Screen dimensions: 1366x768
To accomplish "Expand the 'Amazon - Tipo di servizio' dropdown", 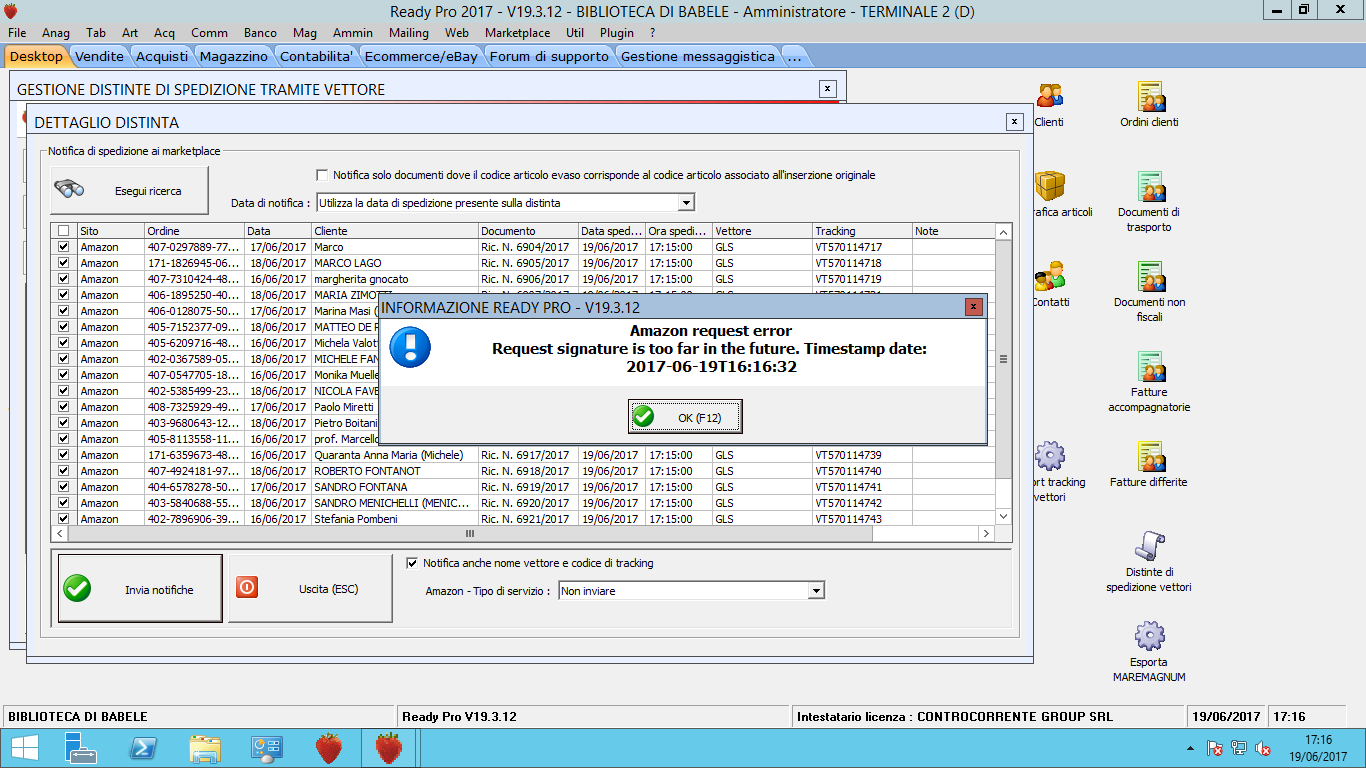I will pos(816,591).
